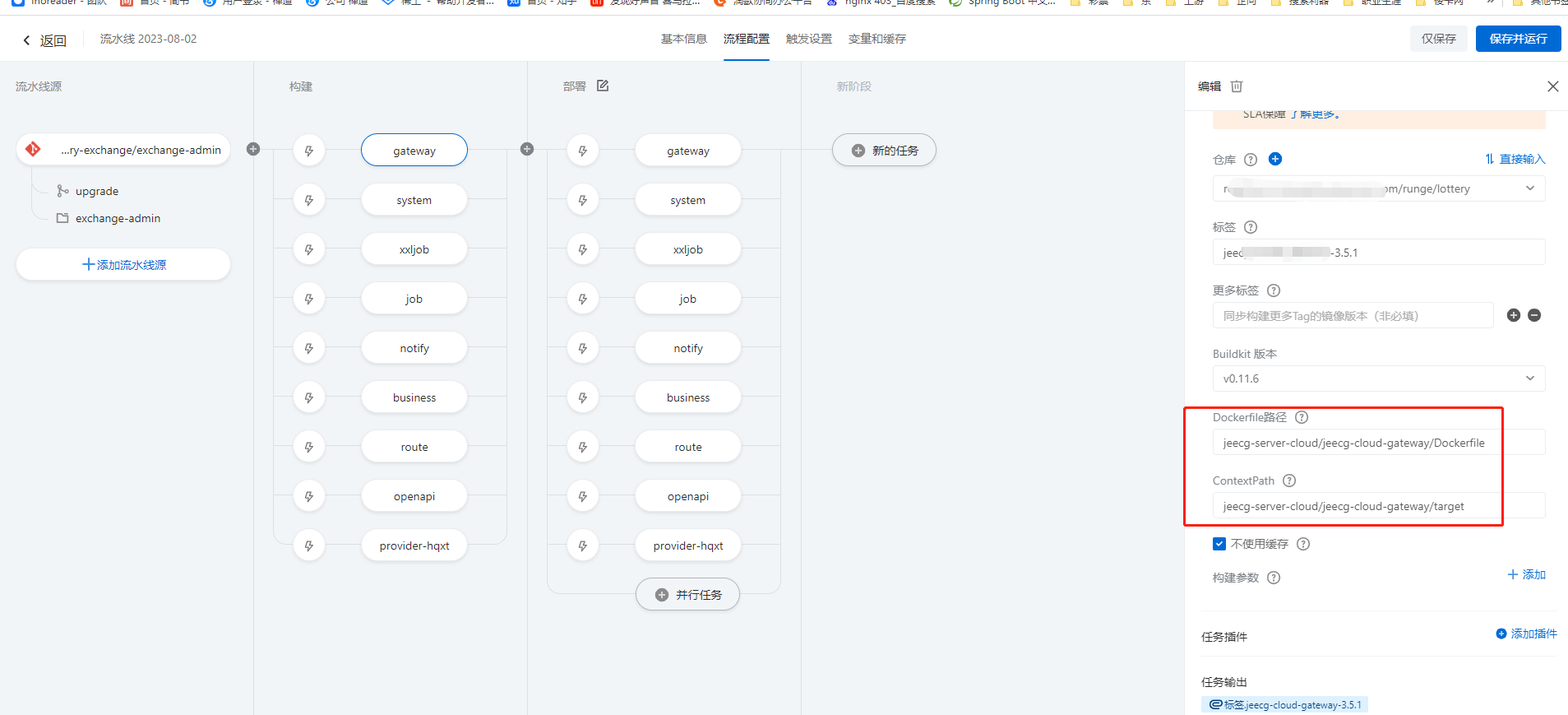Click the 新的任务 button
The width and height of the screenshot is (1568, 715).
click(x=884, y=150)
